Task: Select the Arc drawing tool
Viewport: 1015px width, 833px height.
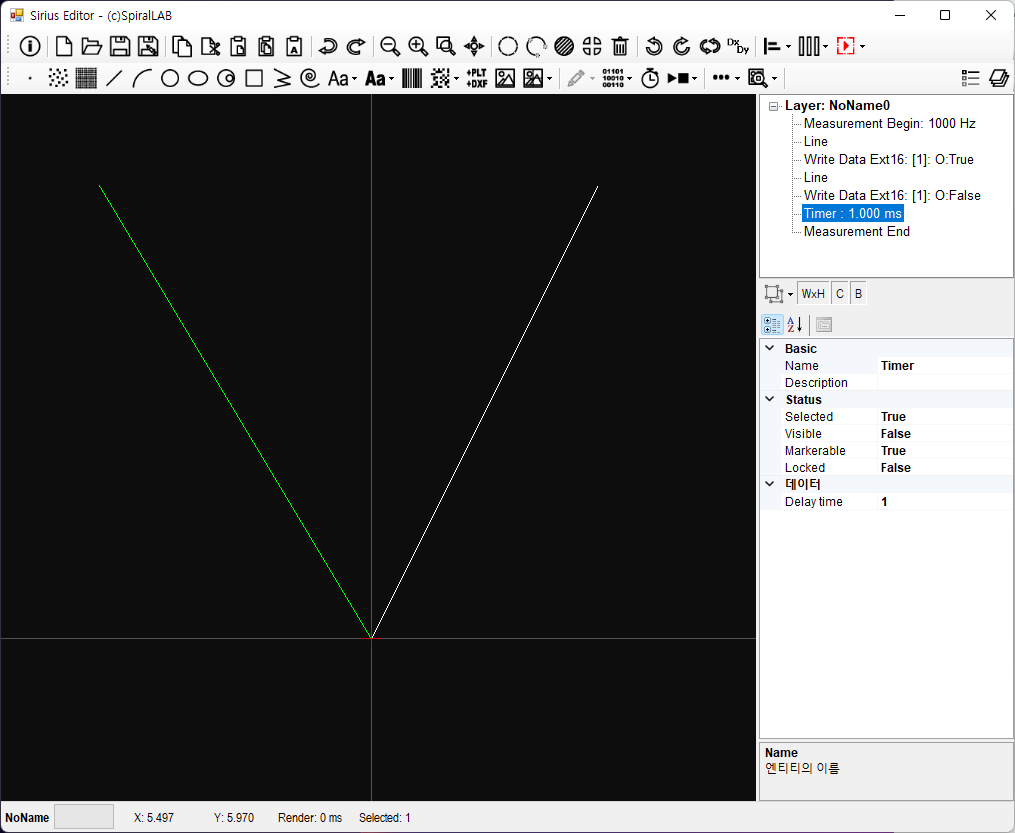Action: pyautogui.click(x=142, y=78)
